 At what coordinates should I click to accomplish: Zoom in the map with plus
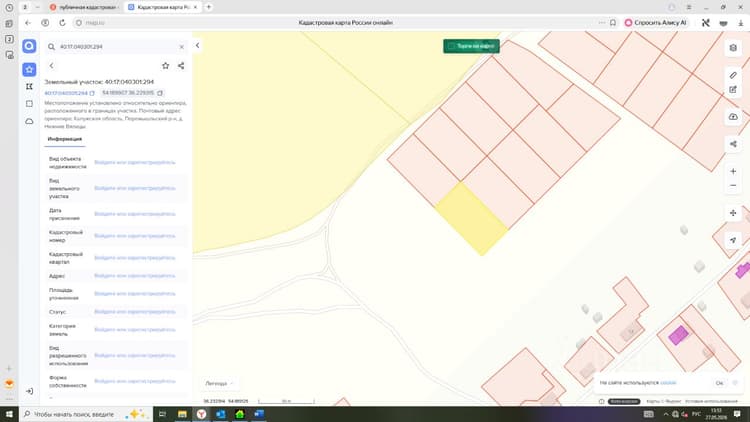click(x=733, y=171)
